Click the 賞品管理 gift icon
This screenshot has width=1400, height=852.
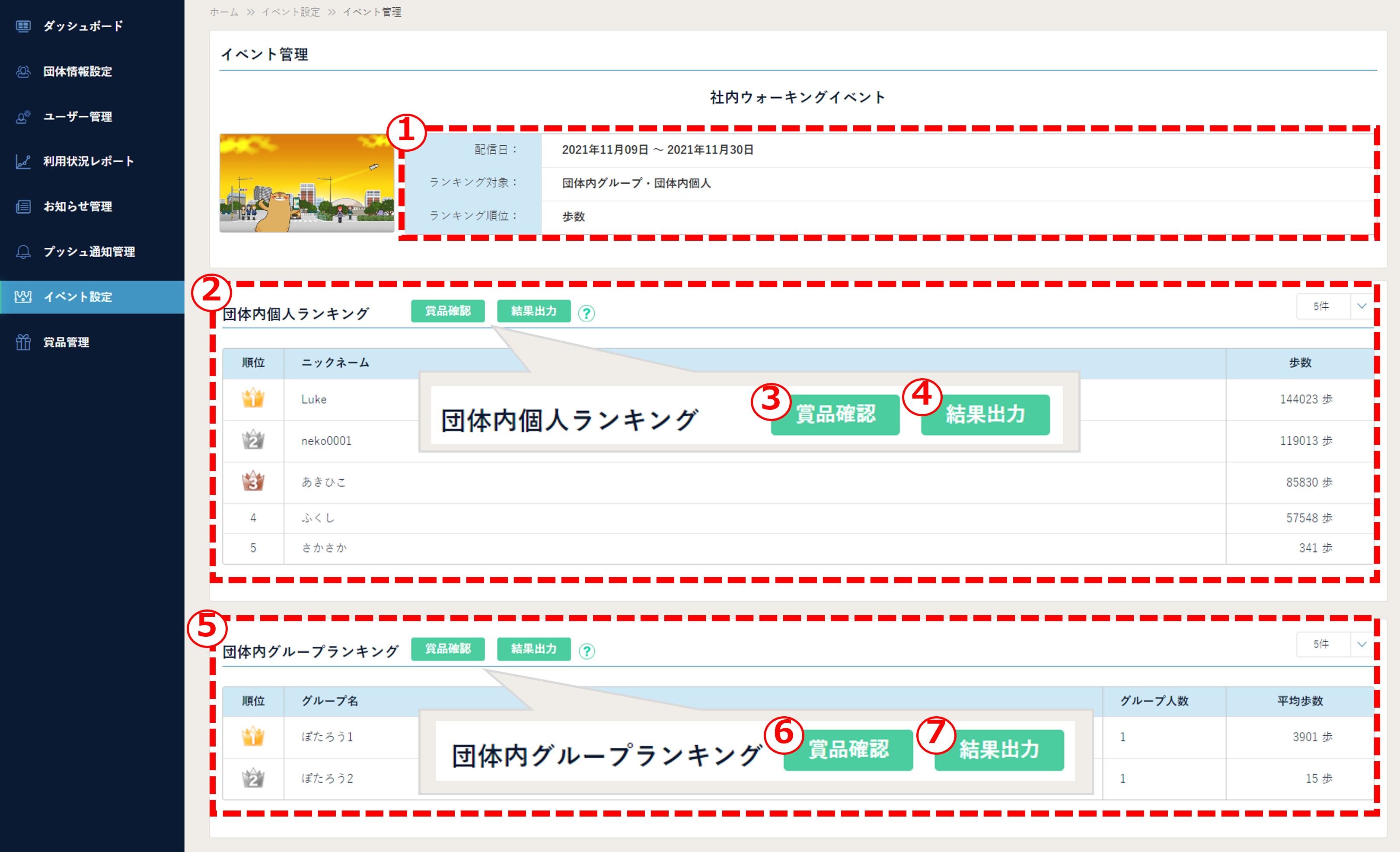pos(23,342)
